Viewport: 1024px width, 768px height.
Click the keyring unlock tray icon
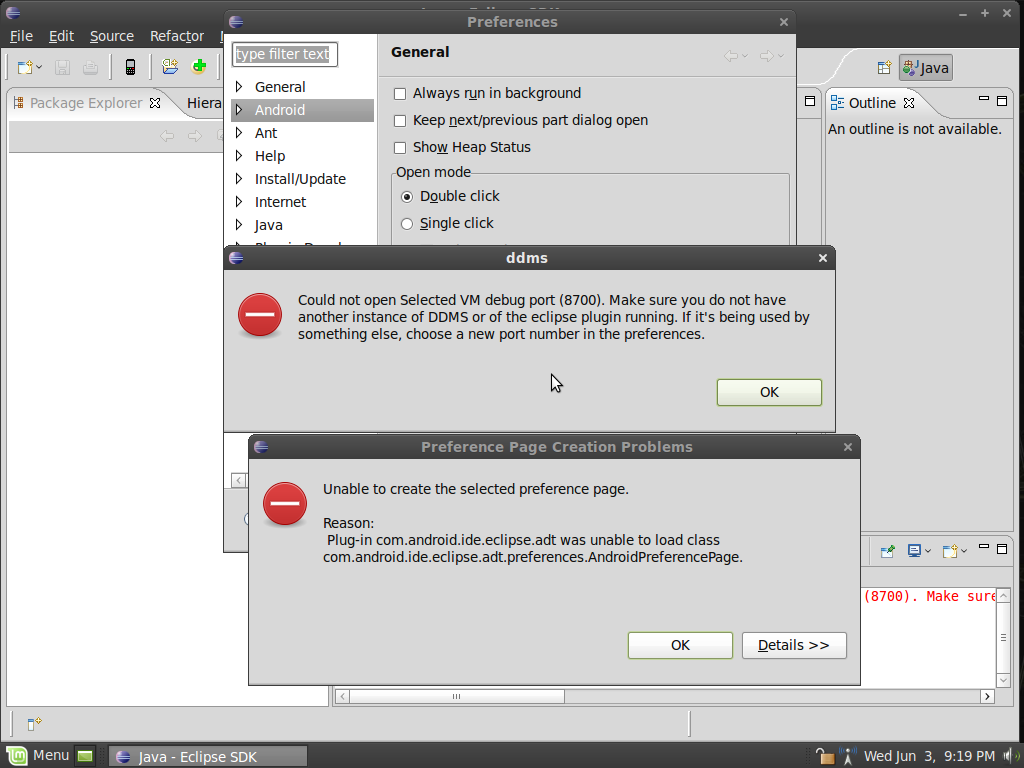(x=825, y=756)
